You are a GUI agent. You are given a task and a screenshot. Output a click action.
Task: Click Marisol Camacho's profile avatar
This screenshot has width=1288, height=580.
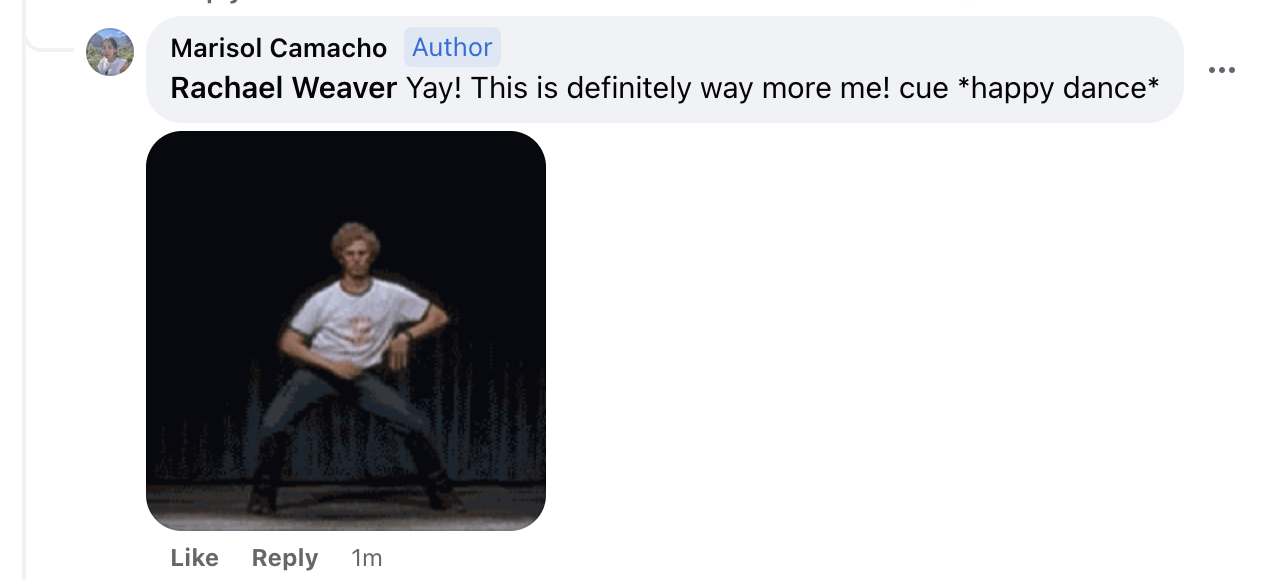(110, 52)
